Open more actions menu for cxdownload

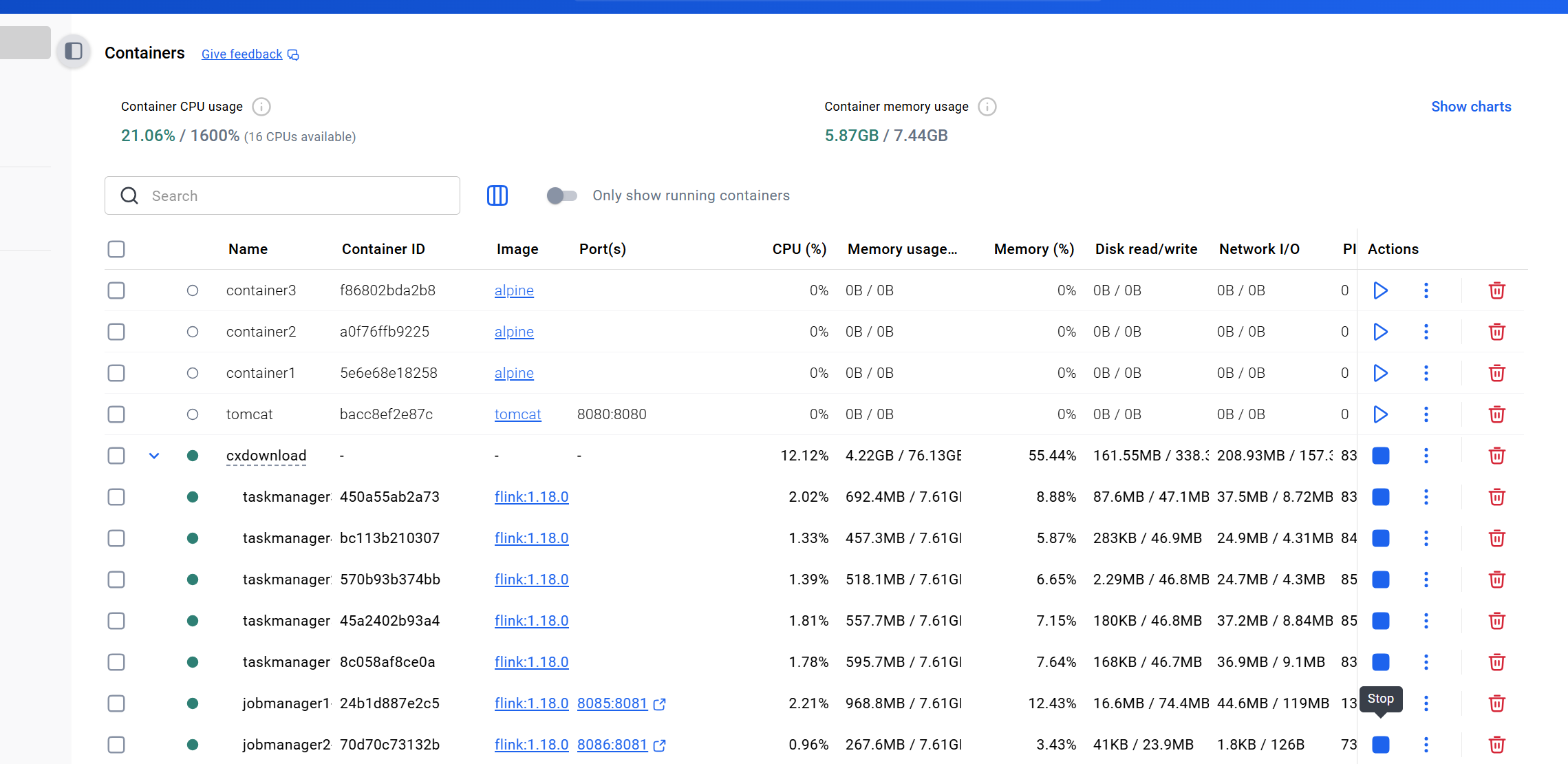(x=1426, y=456)
